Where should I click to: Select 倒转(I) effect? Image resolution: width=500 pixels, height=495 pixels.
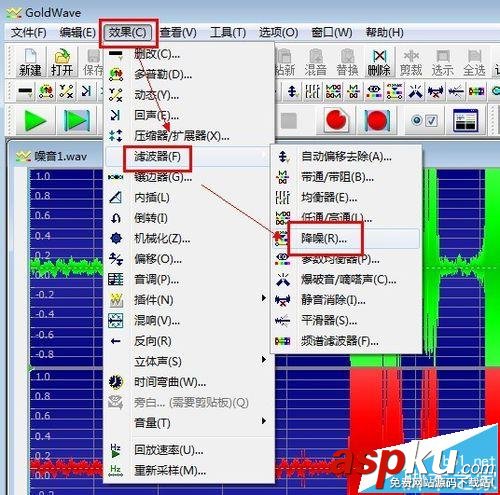[188, 218]
